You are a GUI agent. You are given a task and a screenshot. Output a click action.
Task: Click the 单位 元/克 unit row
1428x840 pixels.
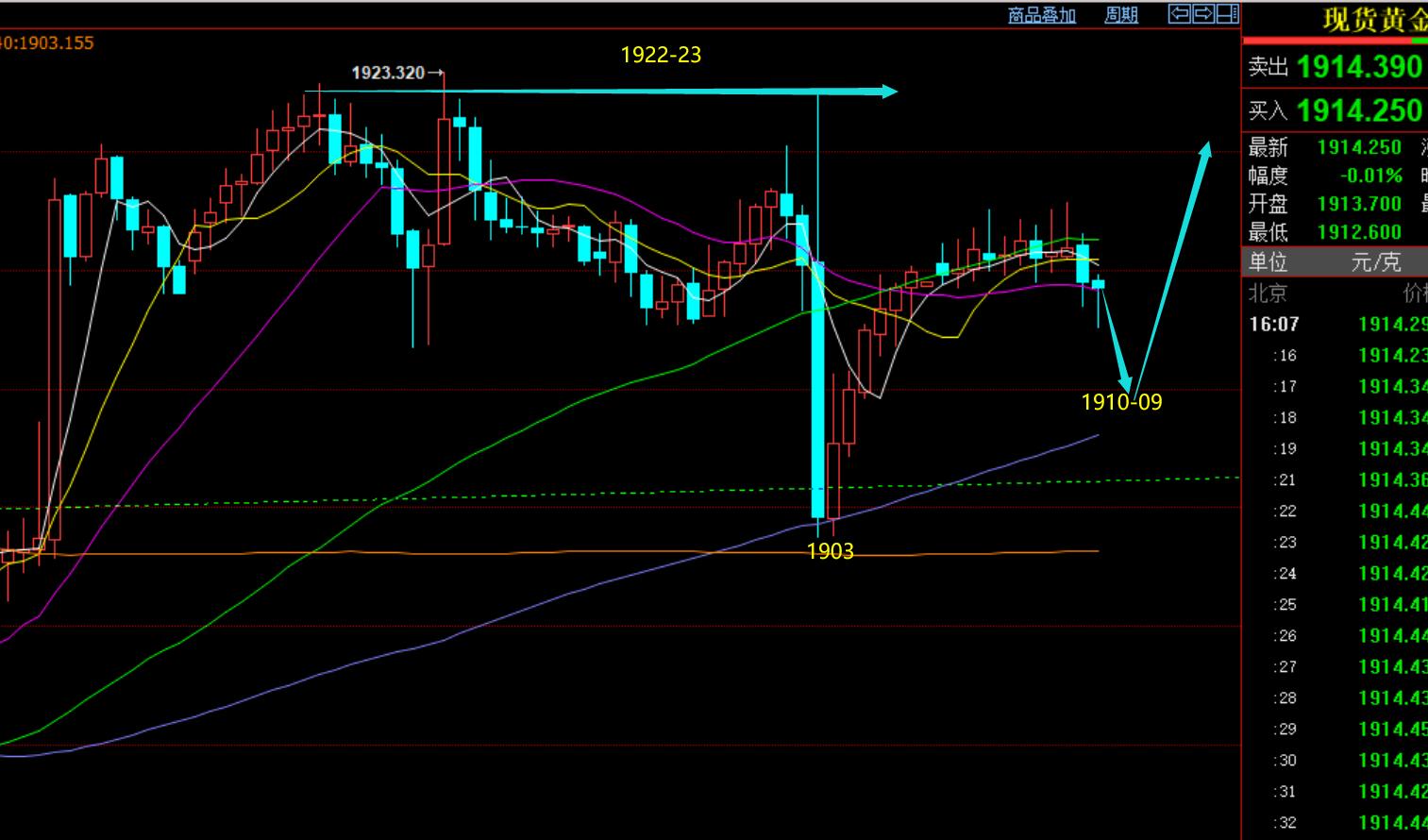pyautogui.click(x=1335, y=261)
